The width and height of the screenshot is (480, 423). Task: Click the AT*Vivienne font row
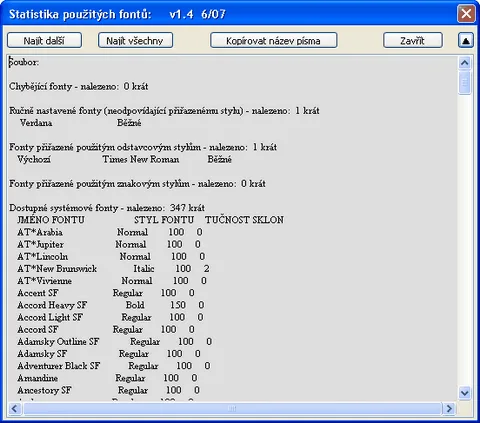(112, 281)
